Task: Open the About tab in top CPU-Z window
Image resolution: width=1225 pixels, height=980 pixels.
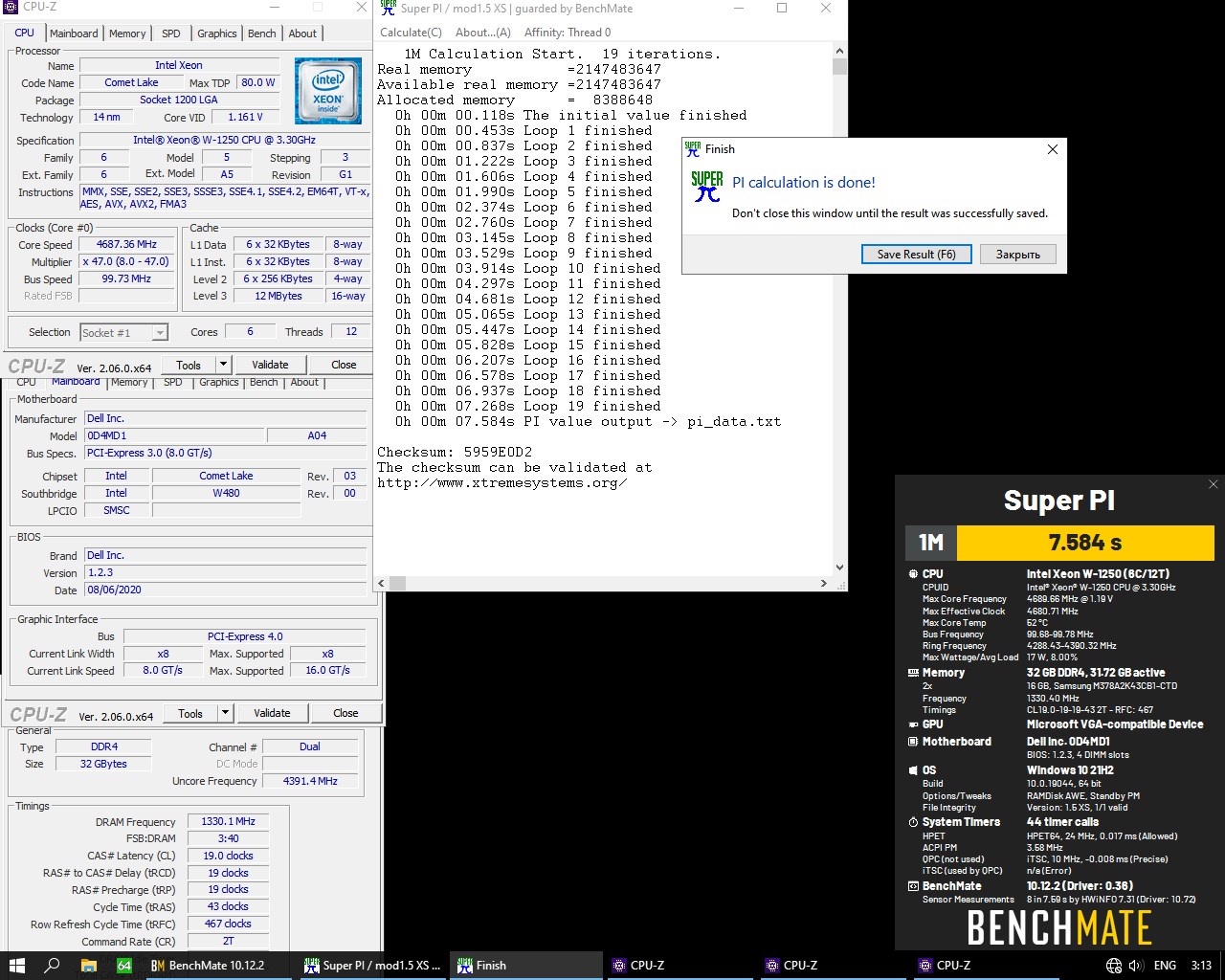Action: [302, 33]
